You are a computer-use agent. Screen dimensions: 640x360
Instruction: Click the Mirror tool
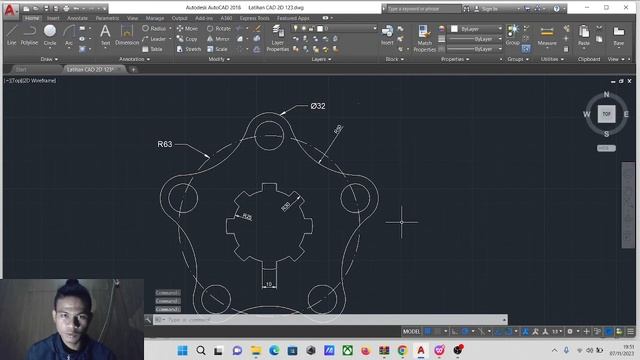[x=218, y=39]
